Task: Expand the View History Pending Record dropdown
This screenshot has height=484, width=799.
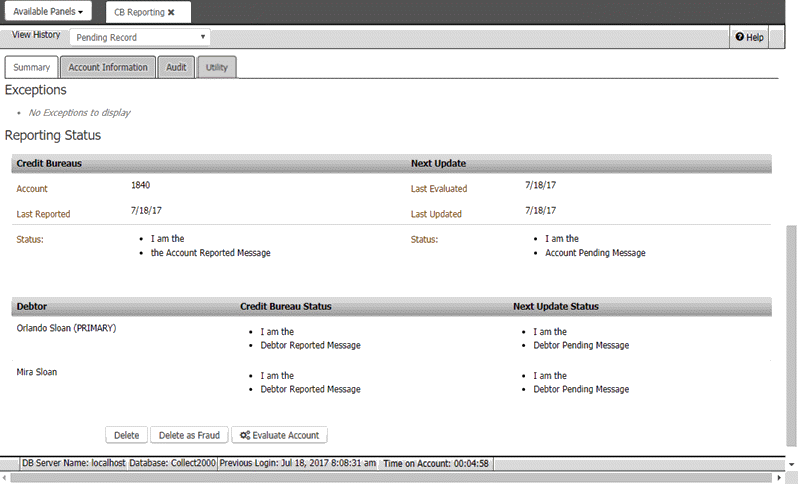Action: click(139, 37)
